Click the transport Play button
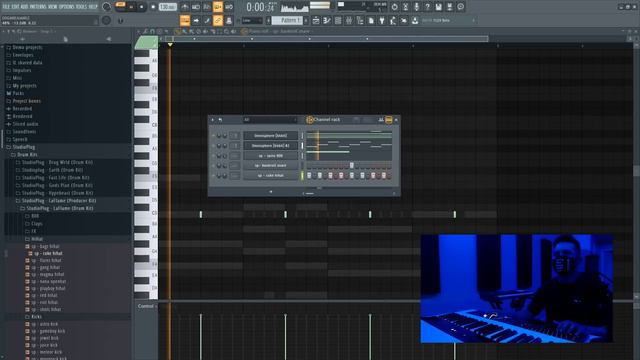Screen dimensions: 640x360 [x=131, y=7]
